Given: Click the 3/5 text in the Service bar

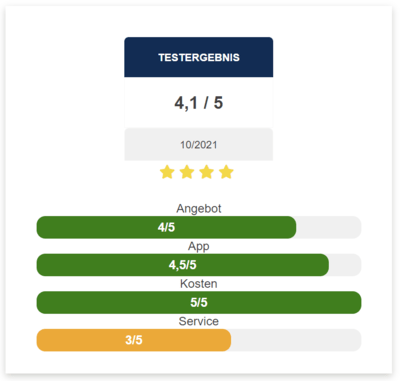Looking at the screenshot, I should tap(134, 340).
